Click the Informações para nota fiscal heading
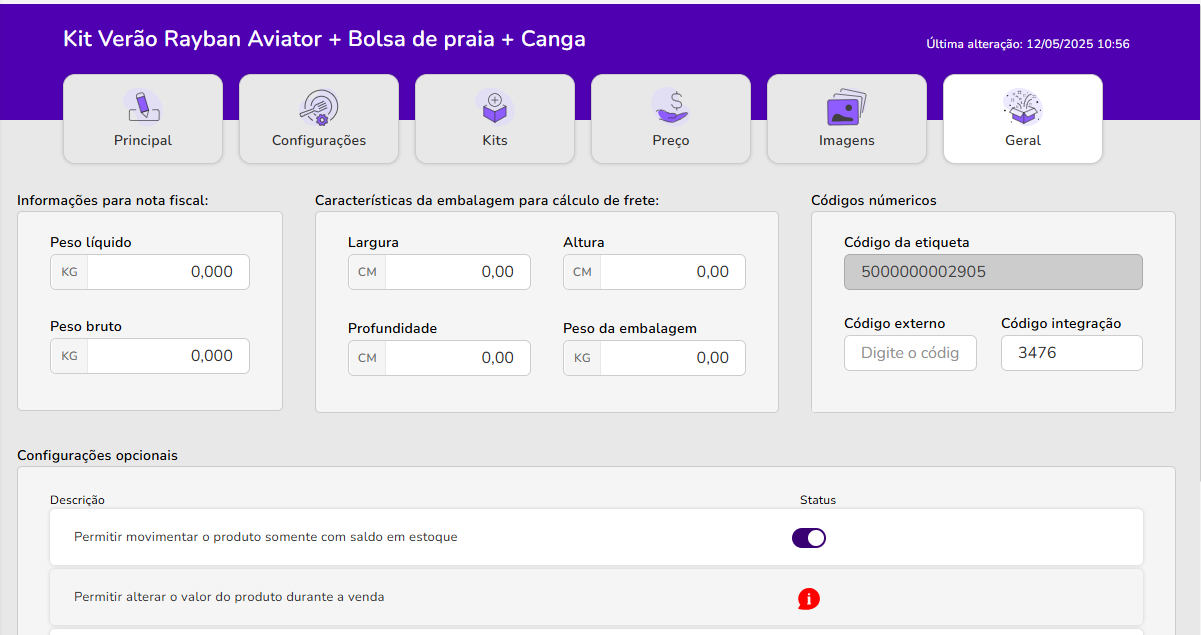Image resolution: width=1201 pixels, height=635 pixels. [x=113, y=200]
